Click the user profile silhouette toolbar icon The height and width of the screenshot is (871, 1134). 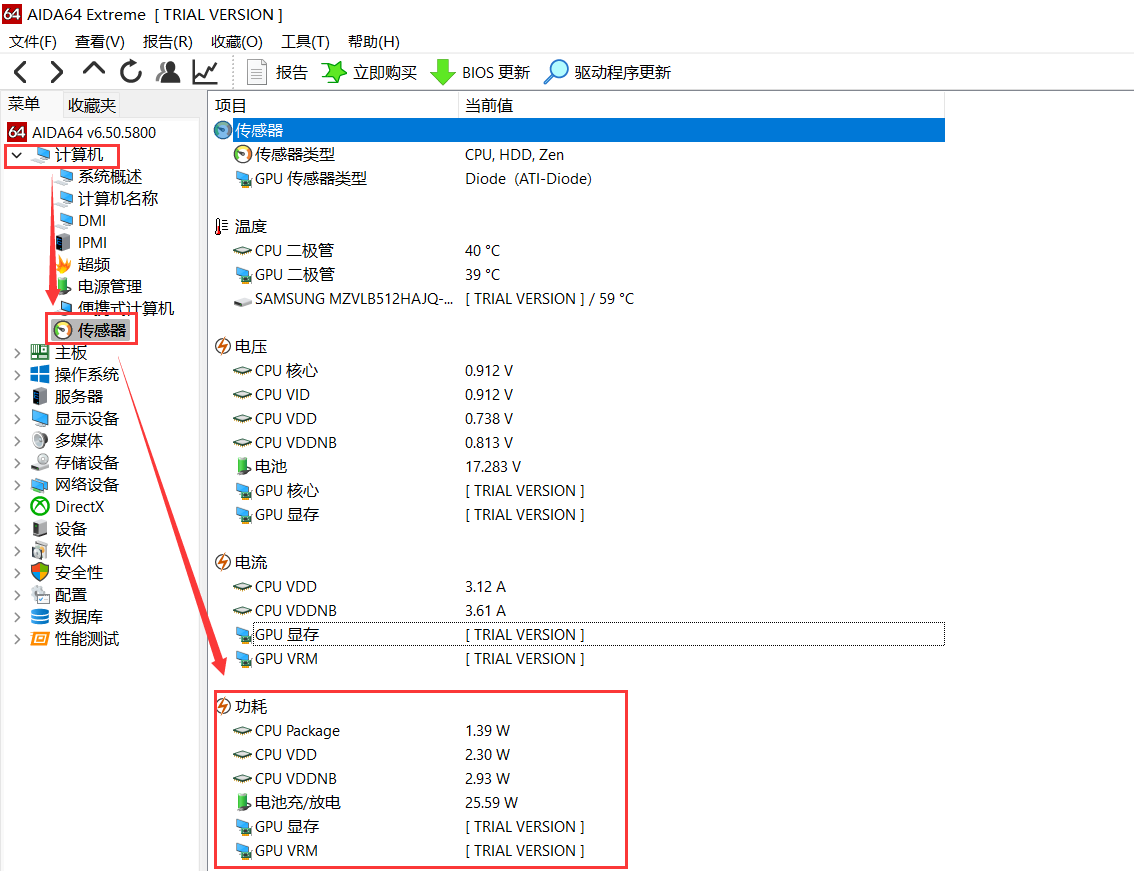point(169,72)
